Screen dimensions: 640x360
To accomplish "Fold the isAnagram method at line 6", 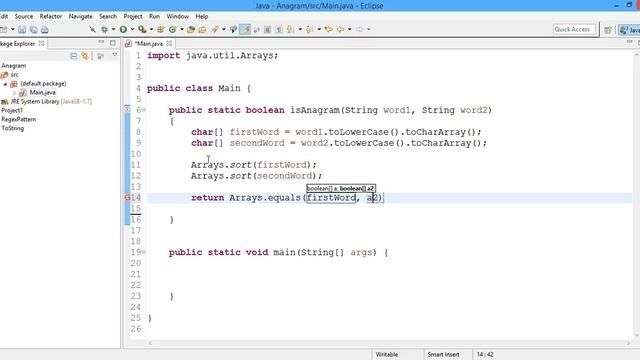I will [144, 110].
